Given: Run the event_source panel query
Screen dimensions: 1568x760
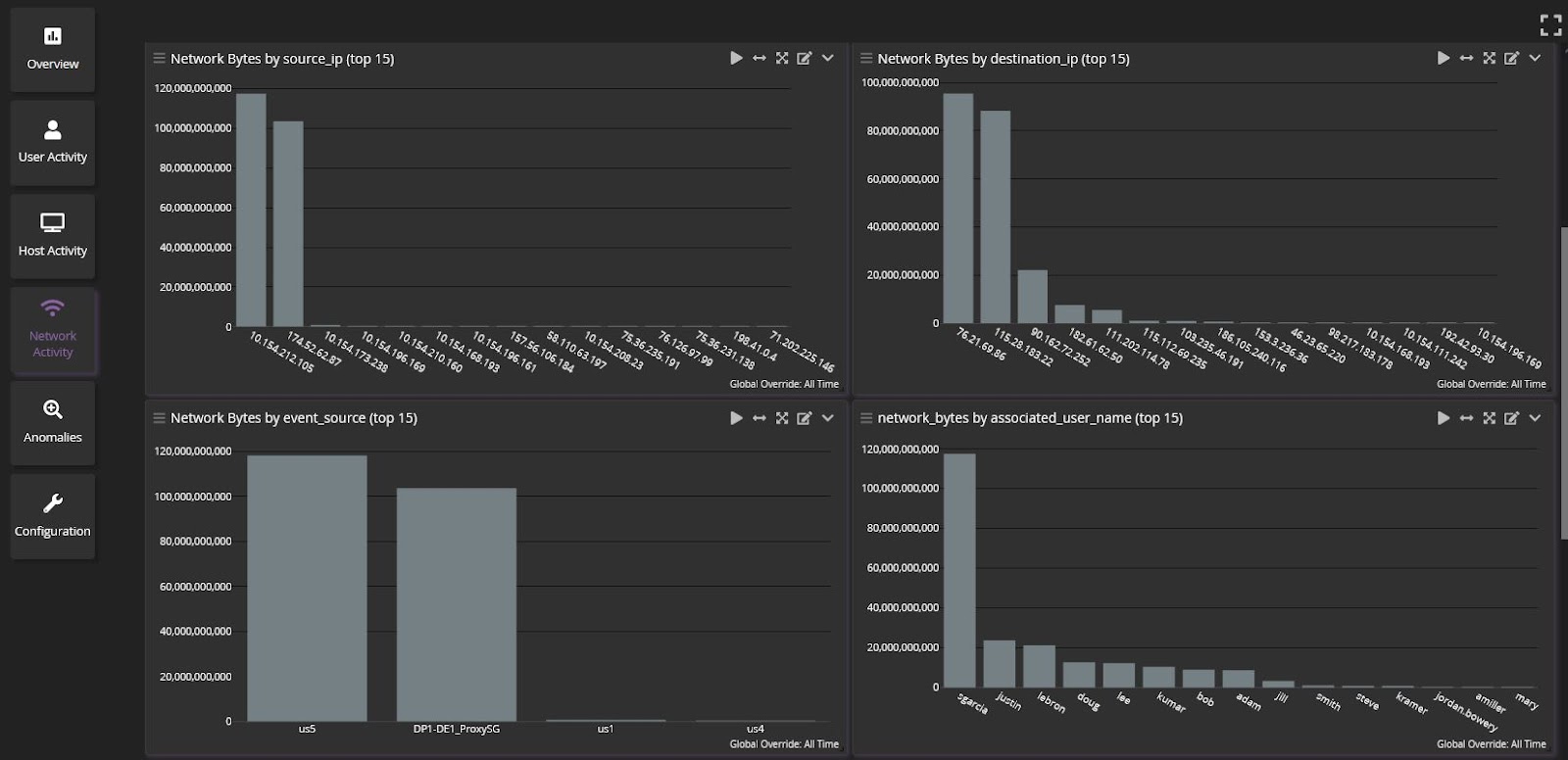Looking at the screenshot, I should [x=736, y=418].
